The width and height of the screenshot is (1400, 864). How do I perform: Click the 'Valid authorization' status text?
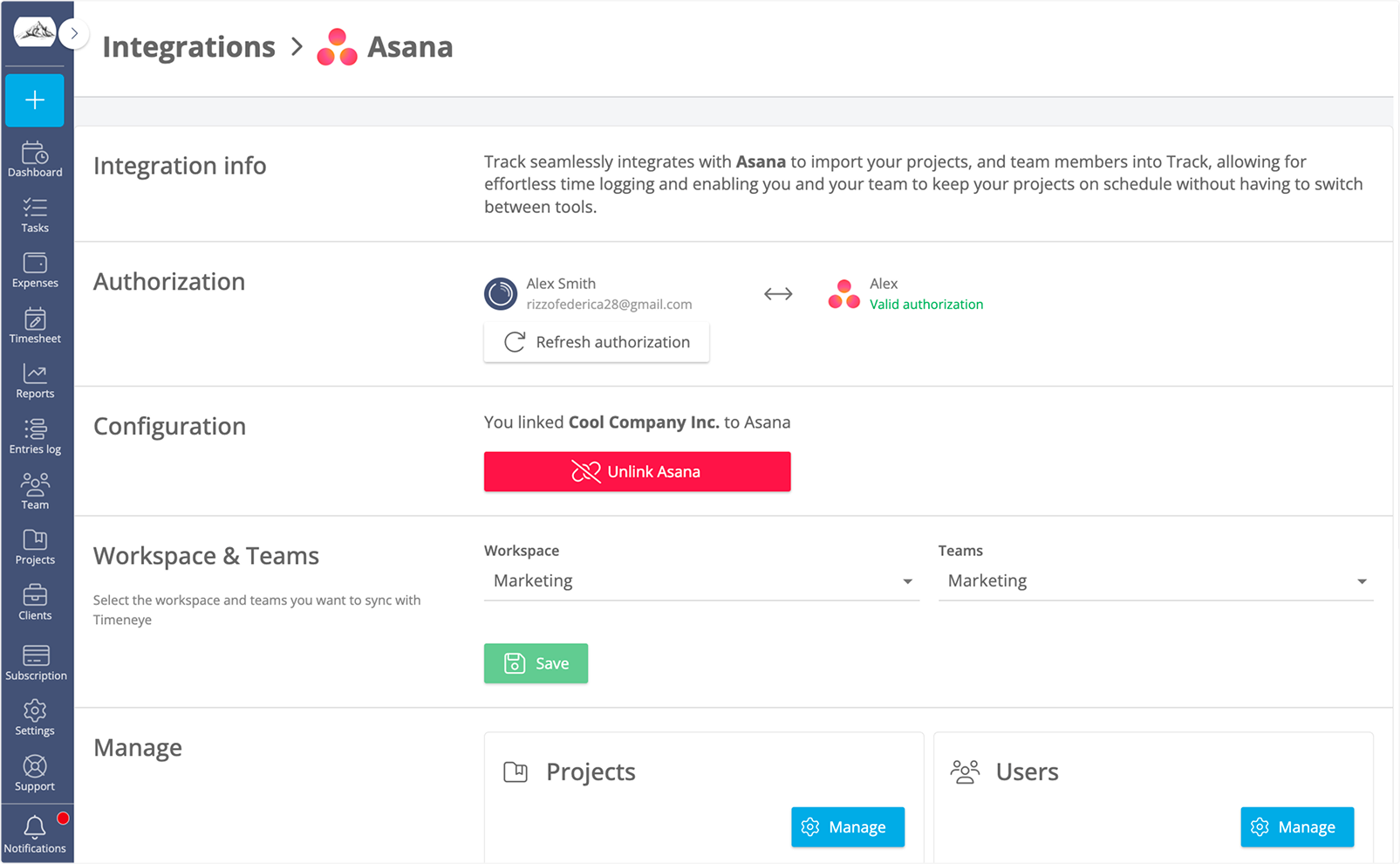pos(926,305)
